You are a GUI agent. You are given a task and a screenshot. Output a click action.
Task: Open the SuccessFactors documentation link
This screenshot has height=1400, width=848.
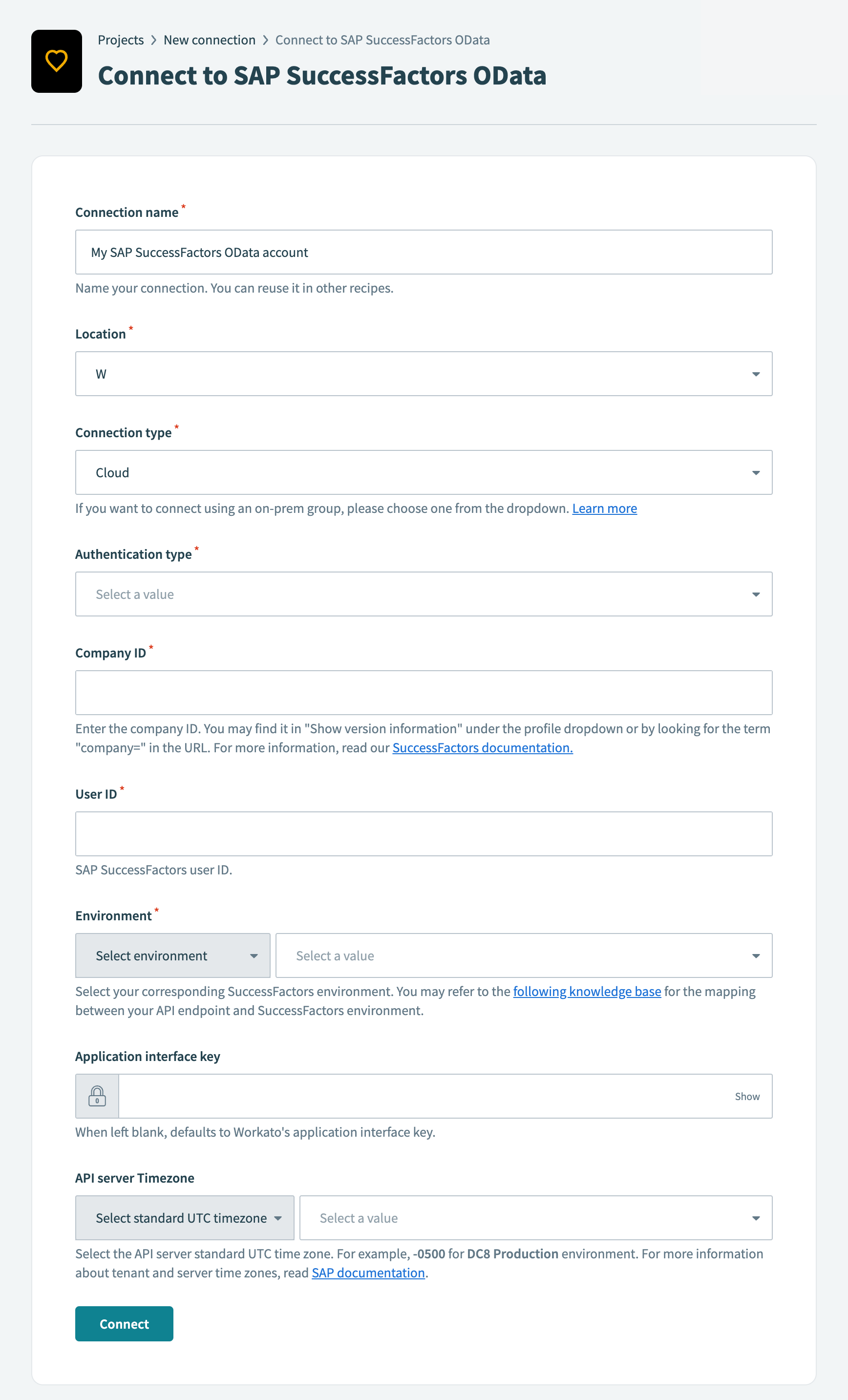point(482,748)
